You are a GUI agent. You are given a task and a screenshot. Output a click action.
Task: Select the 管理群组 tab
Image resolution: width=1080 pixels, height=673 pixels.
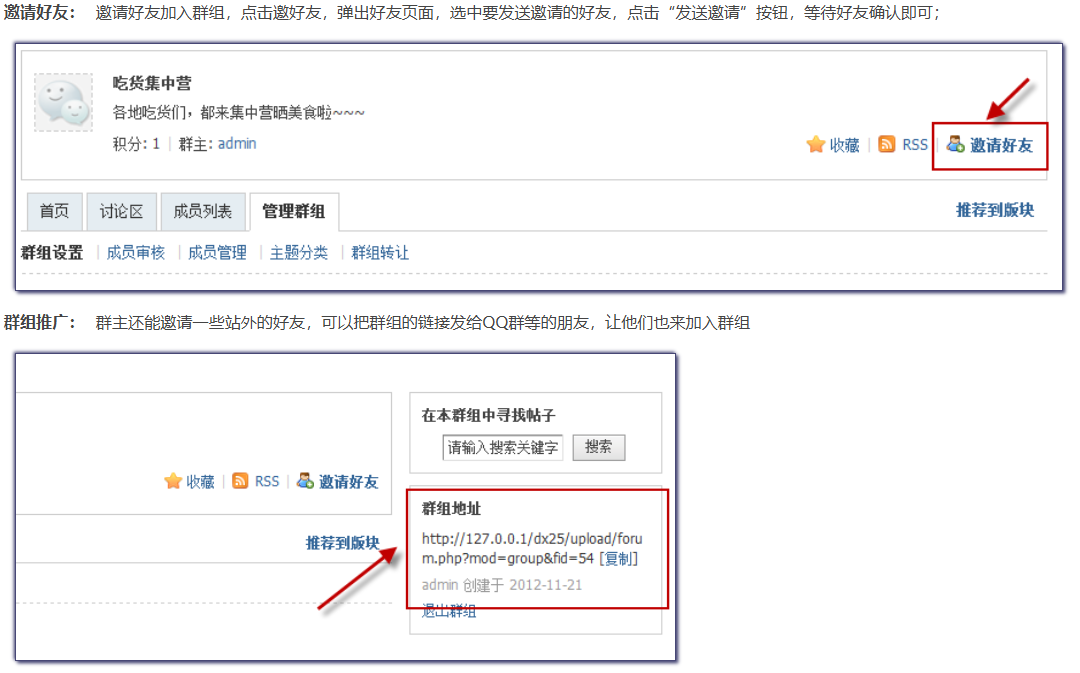[x=293, y=212]
